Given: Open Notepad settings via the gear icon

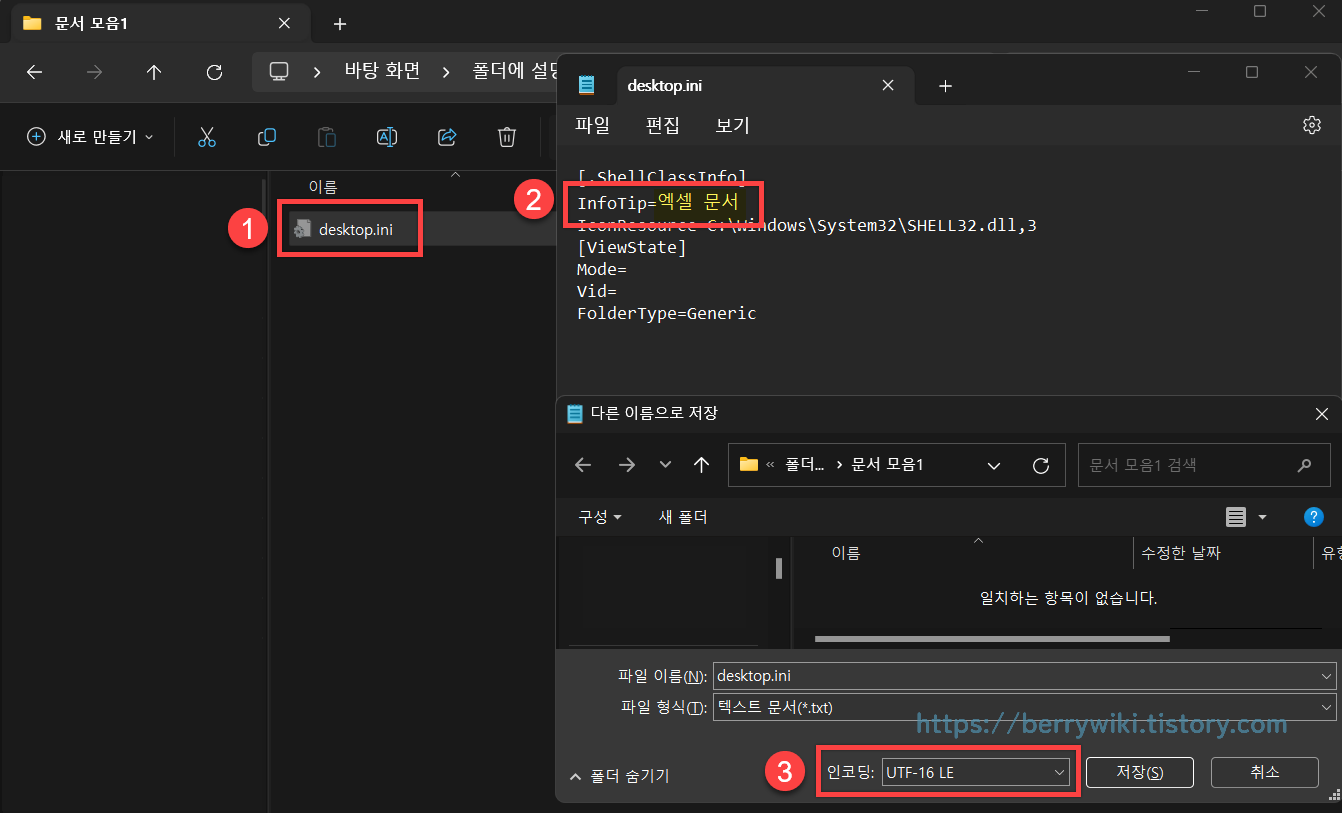Looking at the screenshot, I should point(1312,125).
